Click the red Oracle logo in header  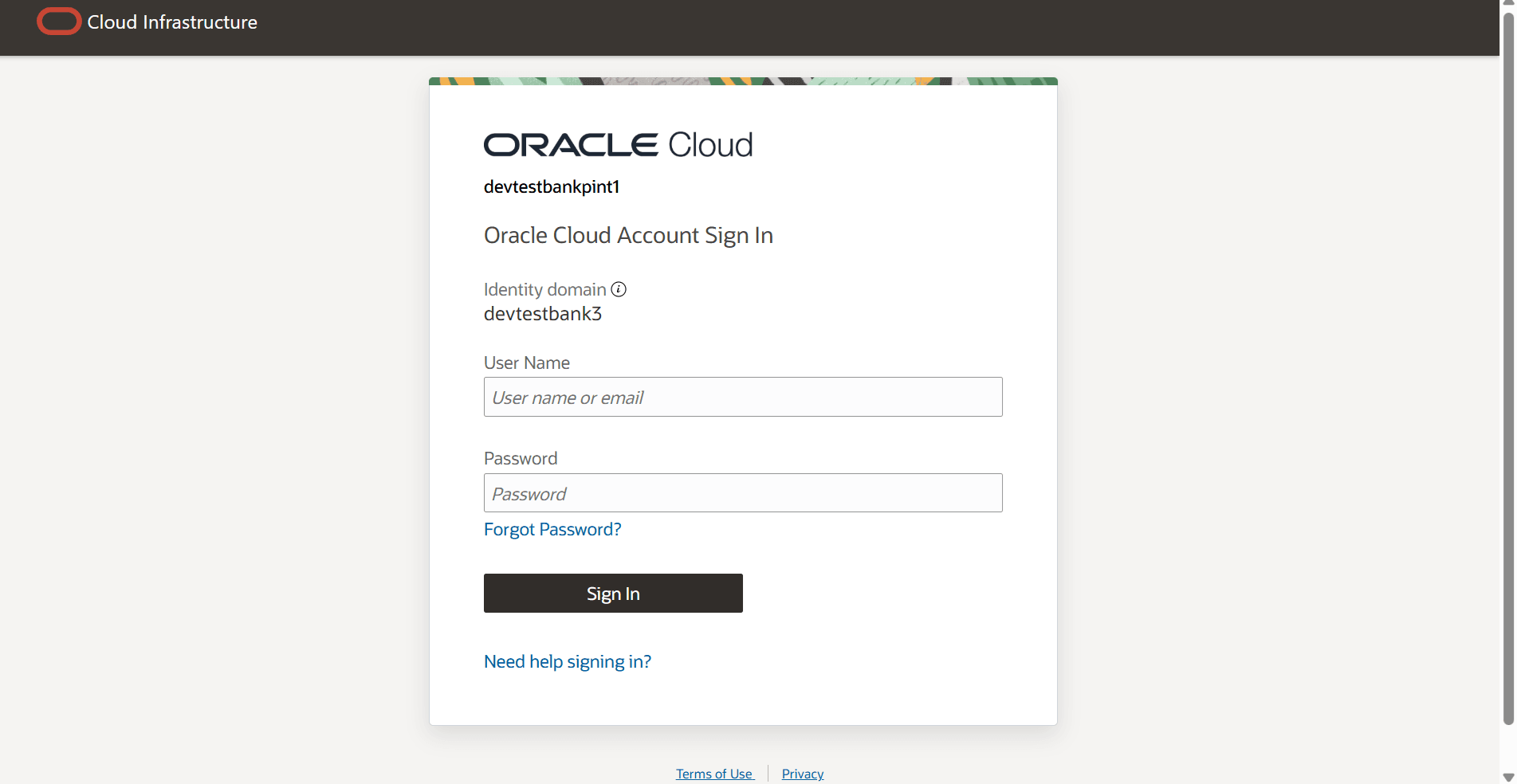pyautogui.click(x=59, y=22)
